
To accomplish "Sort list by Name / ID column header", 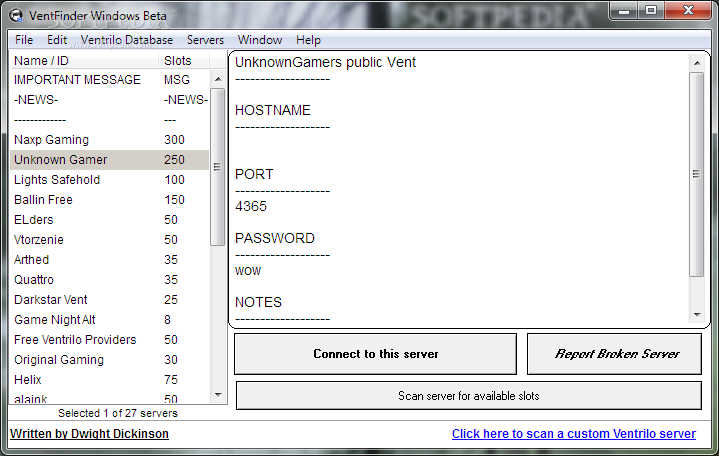I will click(85, 61).
